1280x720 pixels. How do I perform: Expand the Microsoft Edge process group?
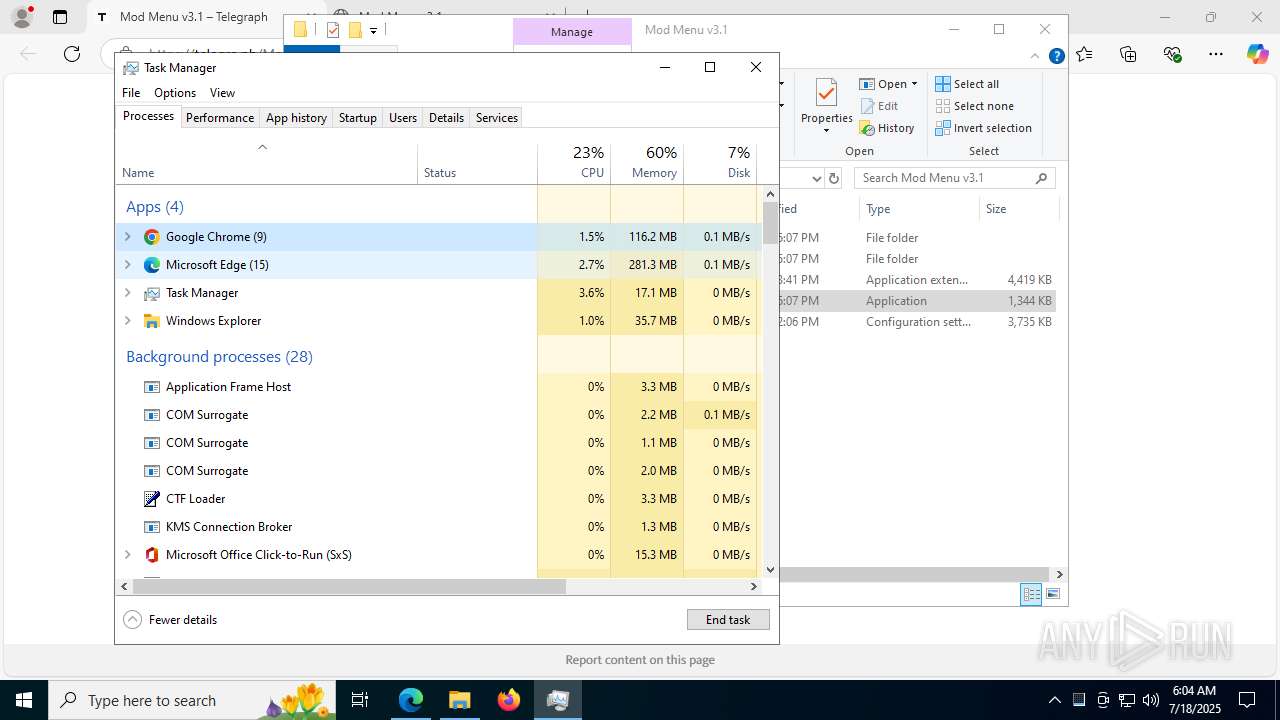[127, 265]
